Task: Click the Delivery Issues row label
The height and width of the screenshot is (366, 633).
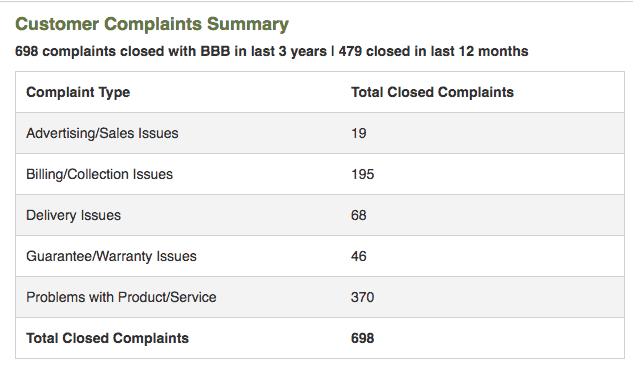Action: pos(73,215)
